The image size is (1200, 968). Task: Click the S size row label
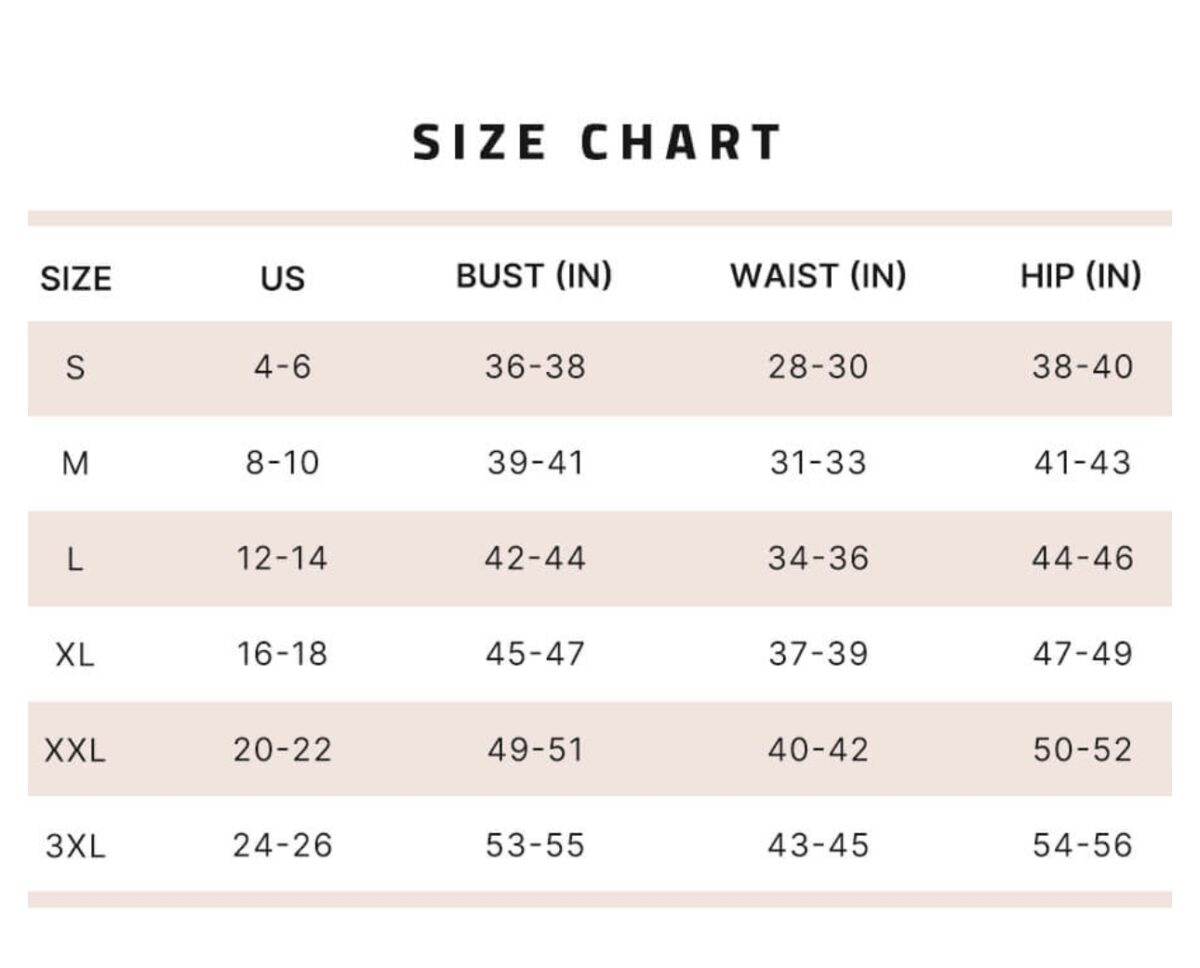tap(75, 367)
